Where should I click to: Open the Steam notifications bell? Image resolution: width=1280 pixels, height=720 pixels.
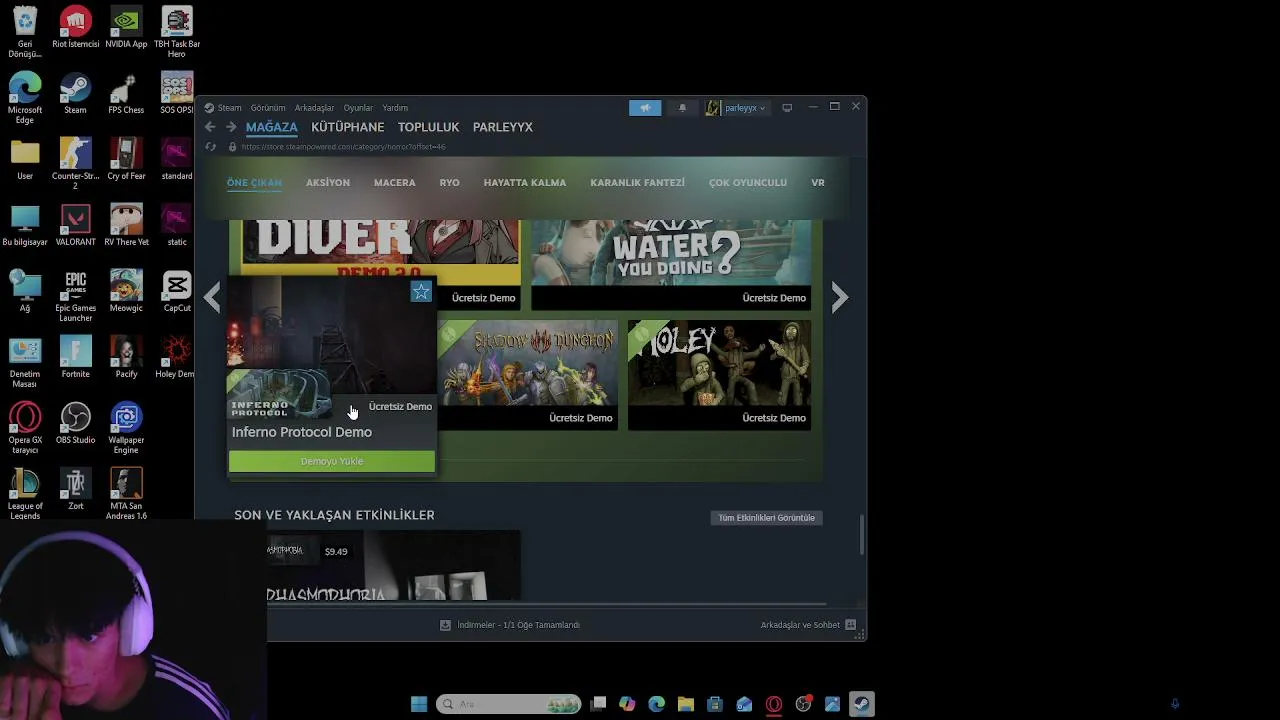(682, 108)
